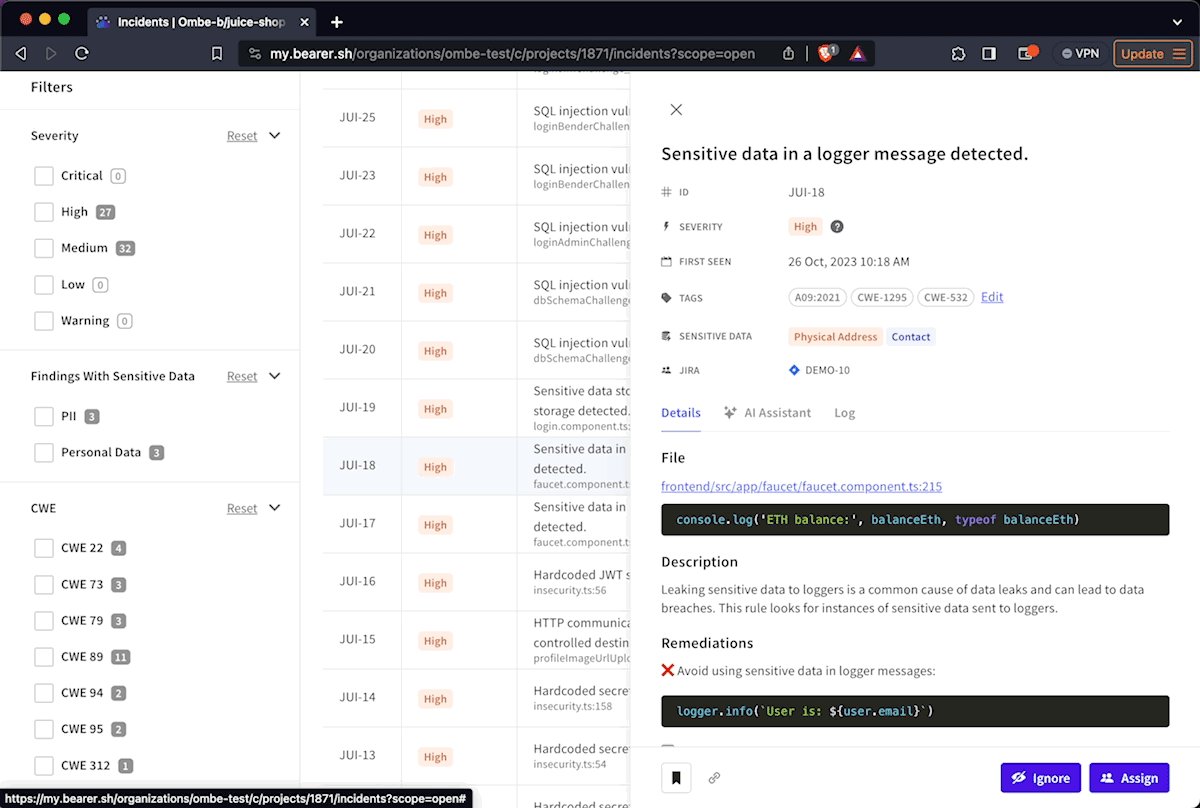Image resolution: width=1200 pixels, height=808 pixels.
Task: Collapse the CWE filter section
Action: [275, 508]
